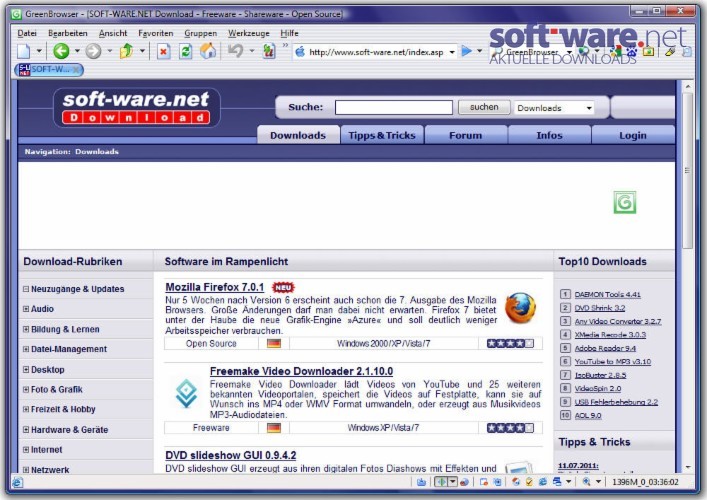Click the blue tray icon in status bar
Screen dimensions: 707x500
coord(421,482)
